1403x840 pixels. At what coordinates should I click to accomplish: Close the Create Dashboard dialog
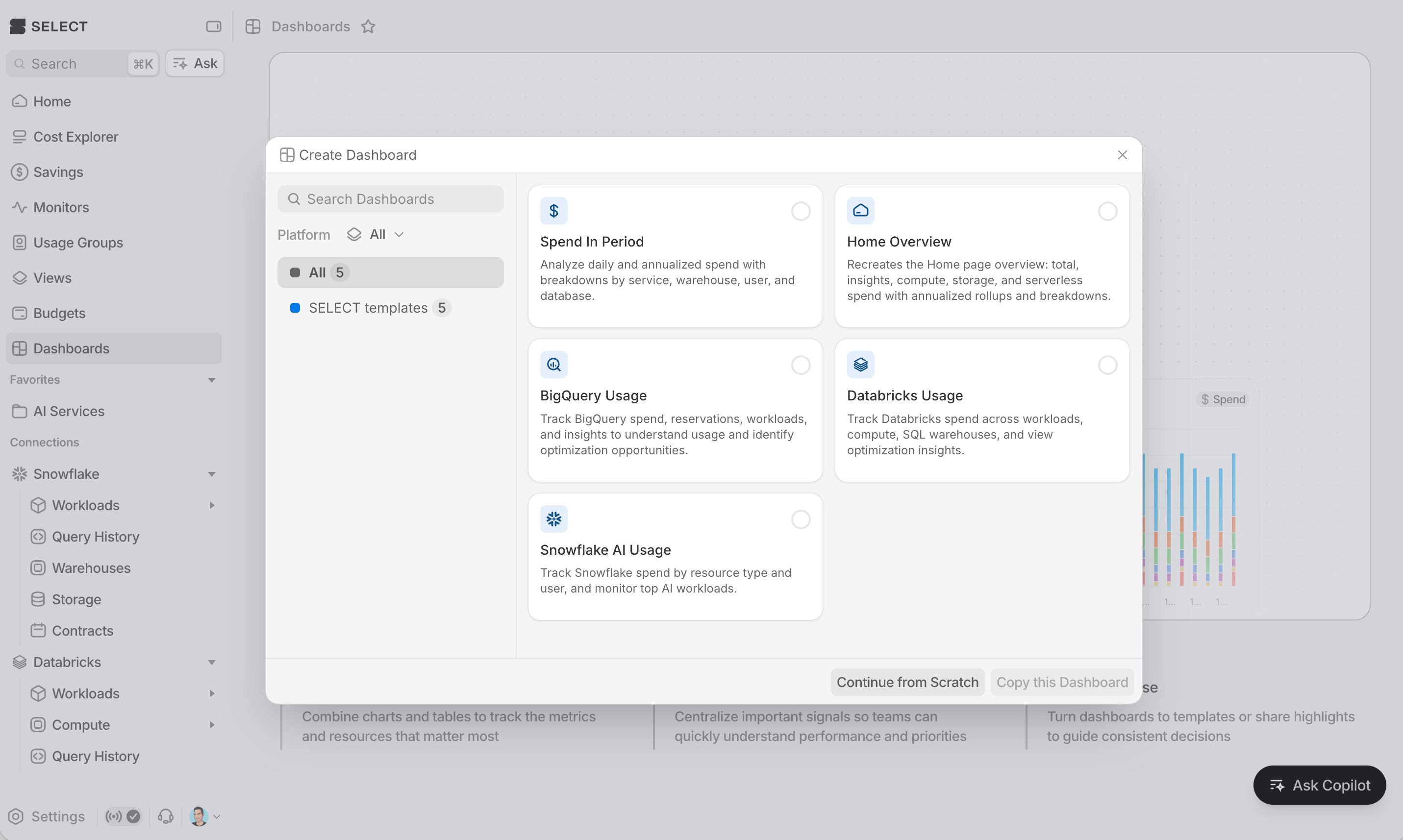pos(1123,155)
